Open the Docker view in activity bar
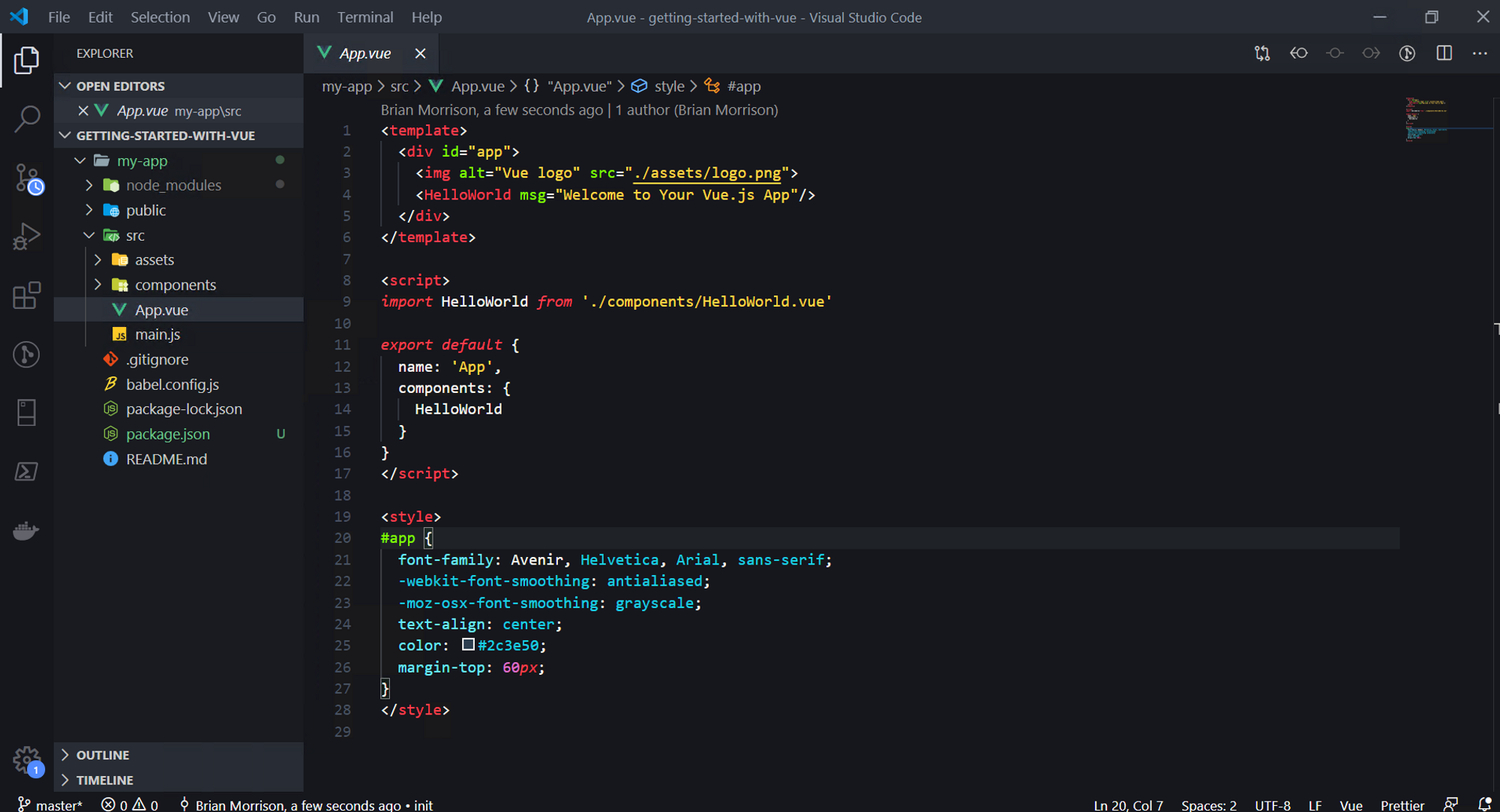Image resolution: width=1500 pixels, height=812 pixels. pyautogui.click(x=26, y=531)
